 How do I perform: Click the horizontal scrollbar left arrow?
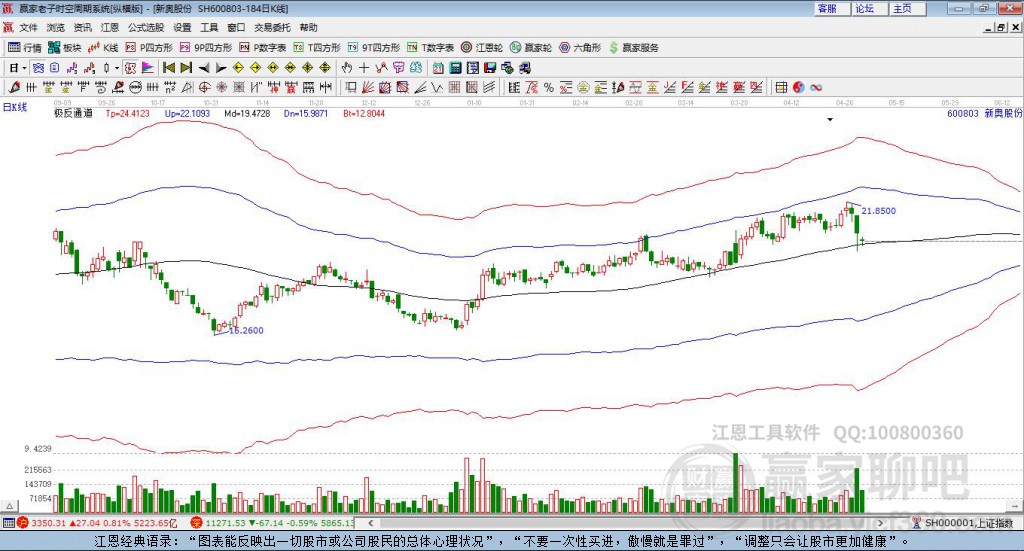(x=370, y=523)
